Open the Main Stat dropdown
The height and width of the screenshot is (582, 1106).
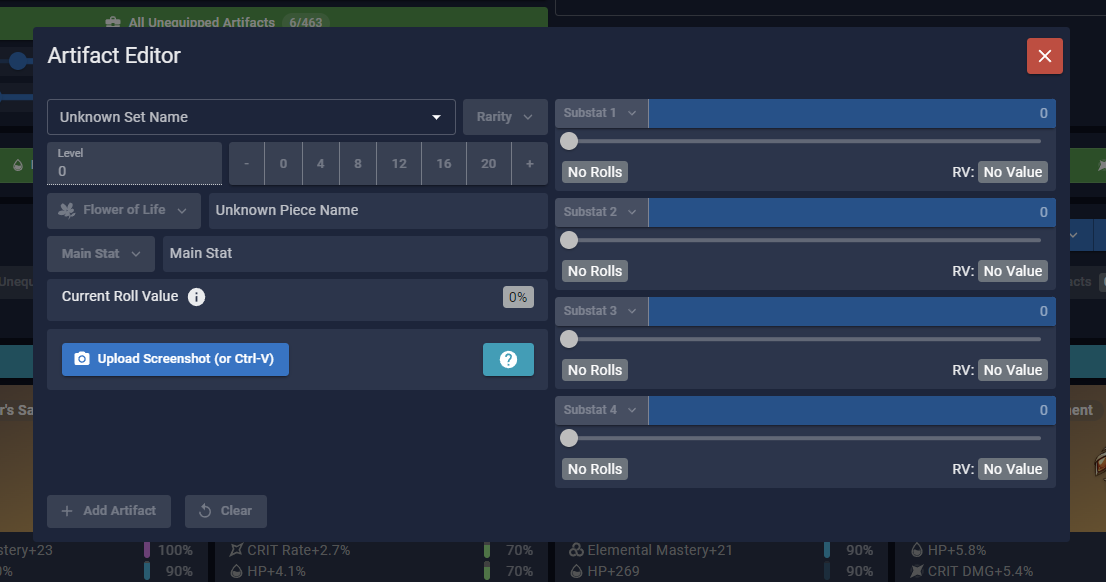(100, 253)
